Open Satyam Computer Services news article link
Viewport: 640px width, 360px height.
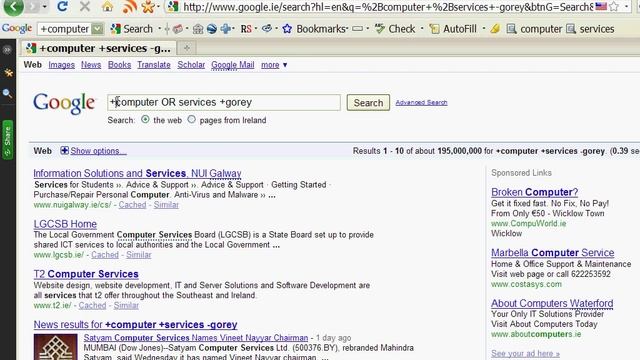(196, 338)
